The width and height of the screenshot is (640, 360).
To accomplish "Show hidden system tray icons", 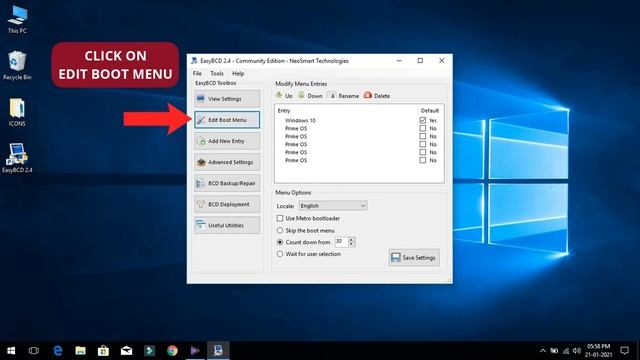I will (542, 351).
